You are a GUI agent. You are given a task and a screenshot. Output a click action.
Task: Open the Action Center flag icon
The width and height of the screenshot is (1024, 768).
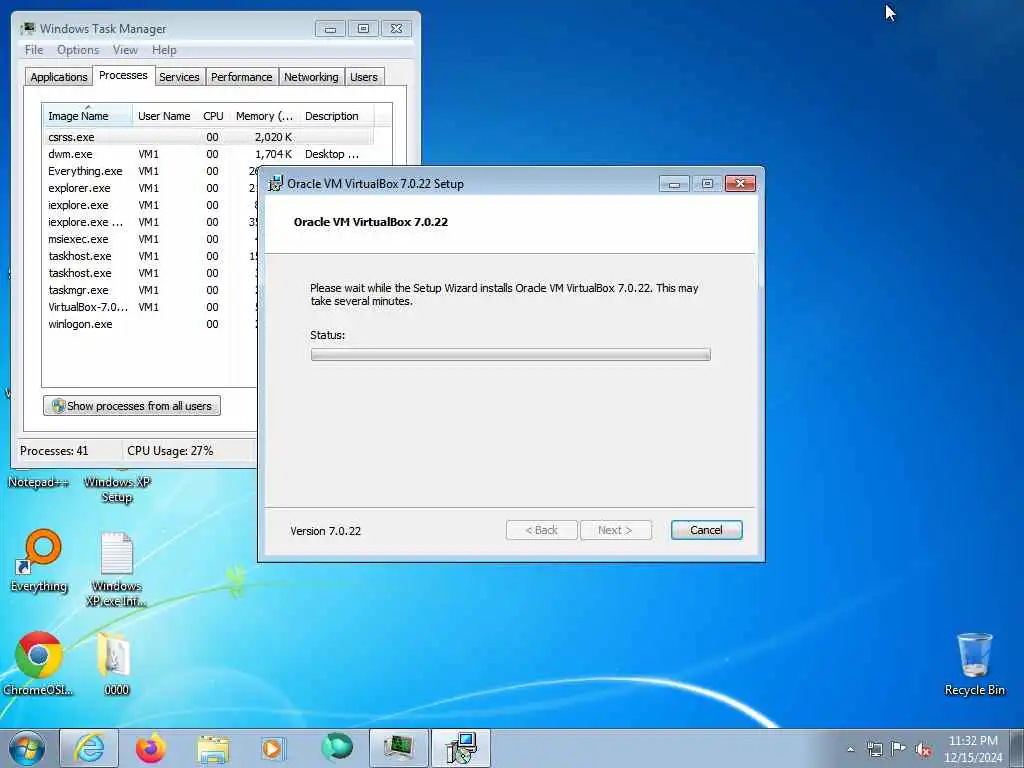pos(899,748)
